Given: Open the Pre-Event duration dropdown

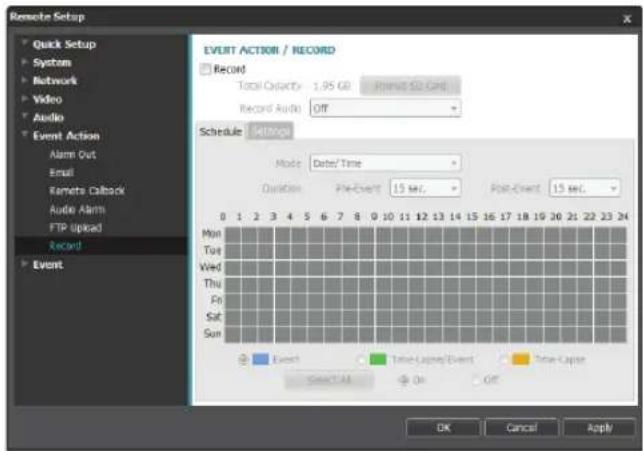Looking at the screenshot, I should point(425,188).
